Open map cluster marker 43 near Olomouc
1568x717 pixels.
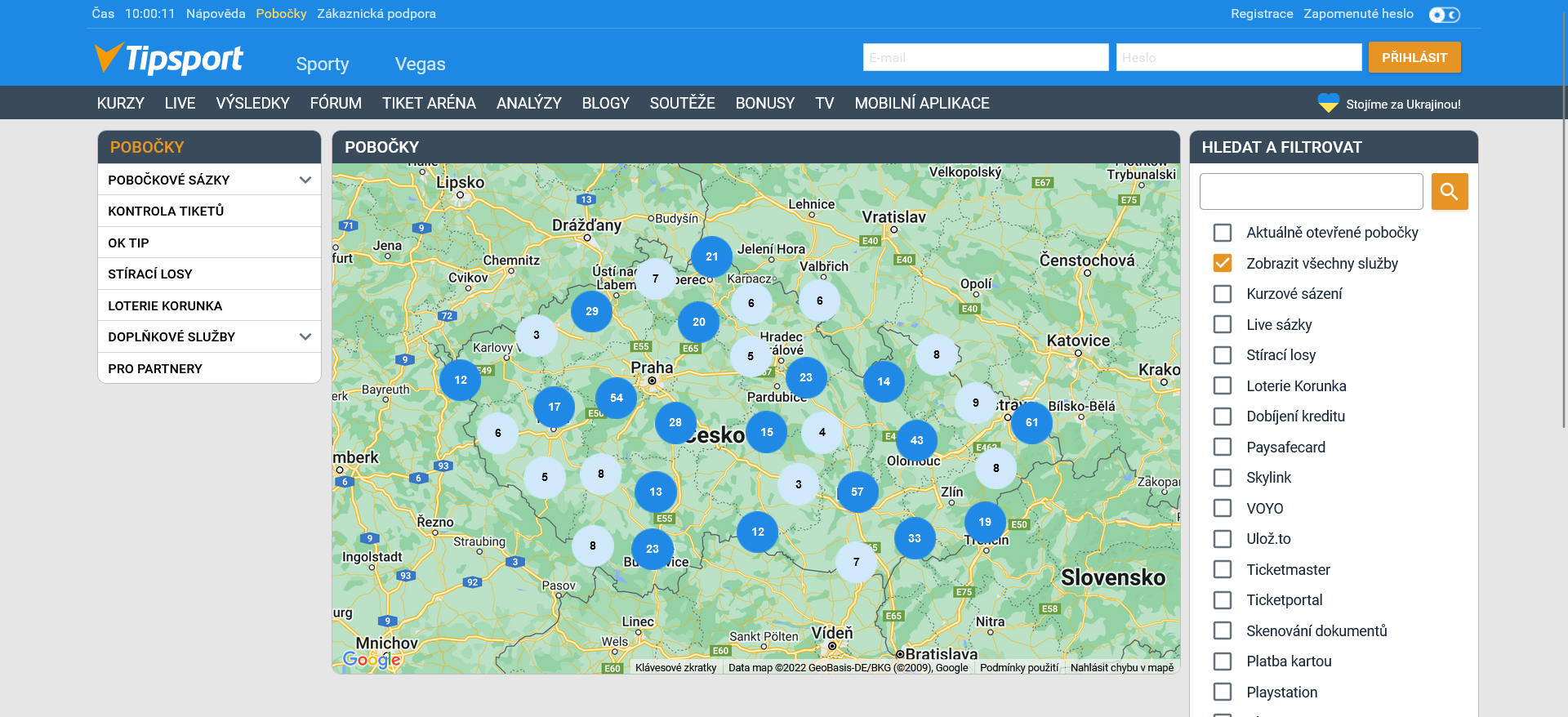pos(917,440)
